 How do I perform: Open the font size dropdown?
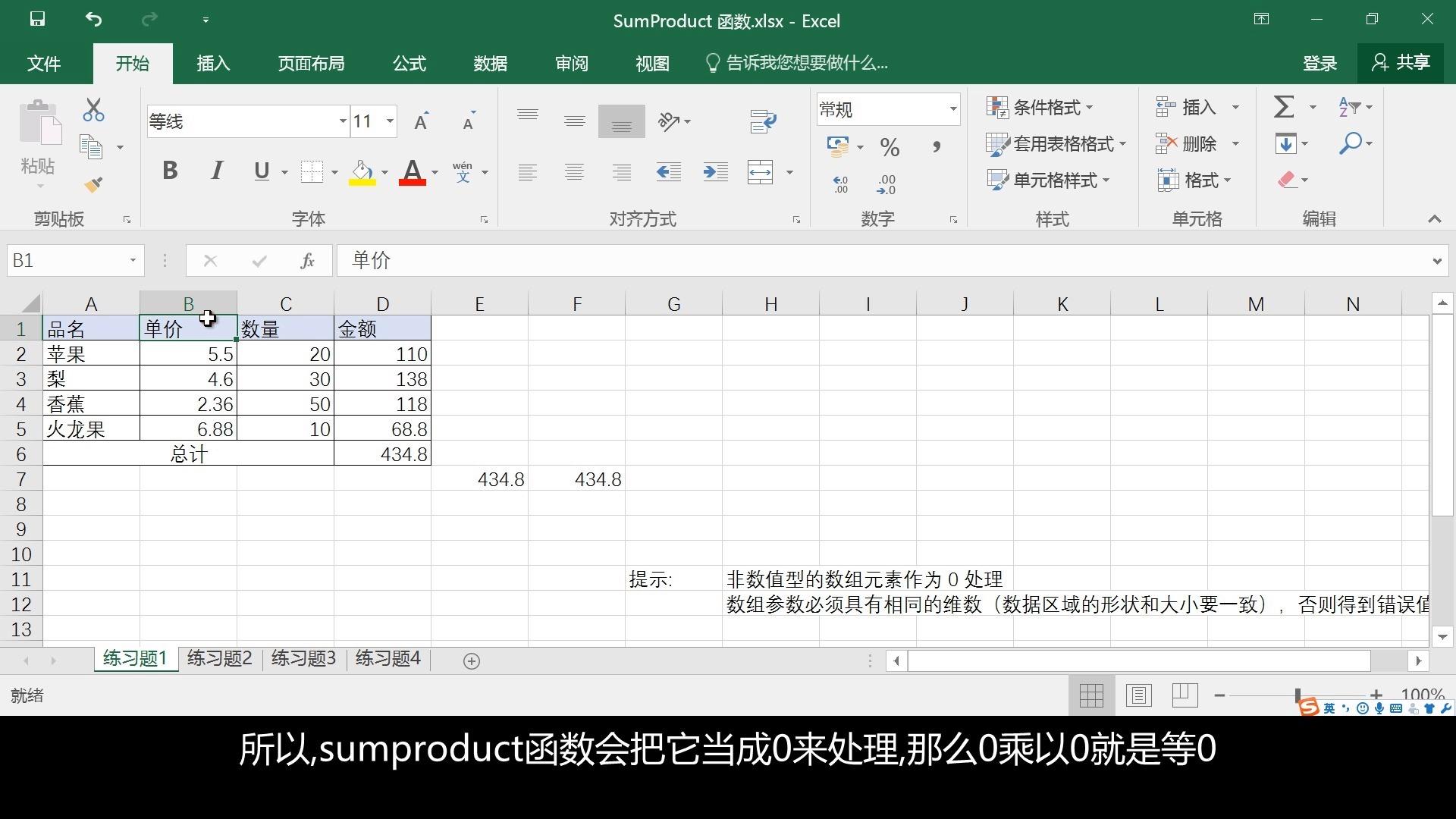390,121
